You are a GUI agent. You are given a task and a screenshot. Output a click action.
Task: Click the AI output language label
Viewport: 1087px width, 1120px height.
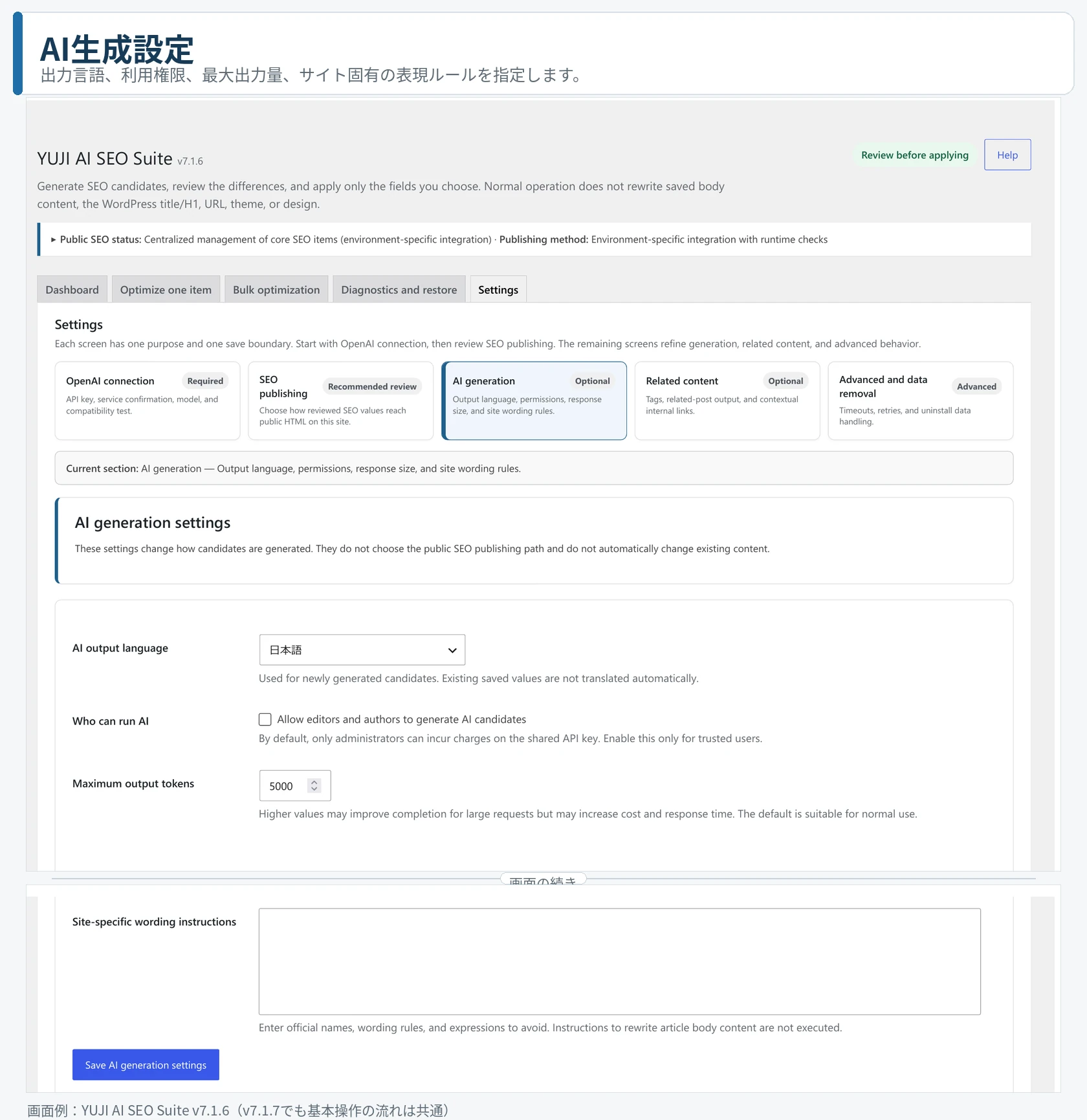pos(120,648)
